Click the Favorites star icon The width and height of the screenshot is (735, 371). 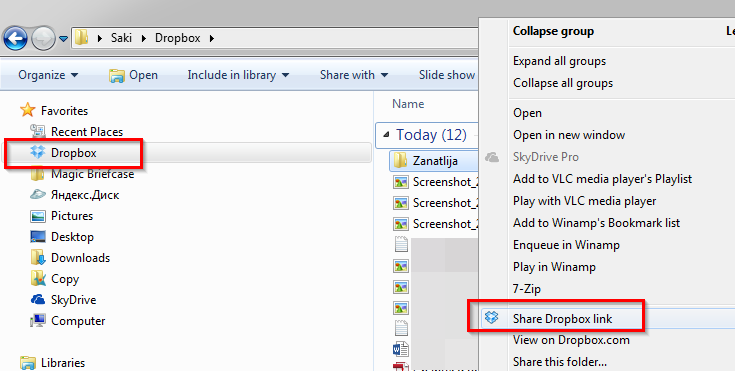(28, 110)
